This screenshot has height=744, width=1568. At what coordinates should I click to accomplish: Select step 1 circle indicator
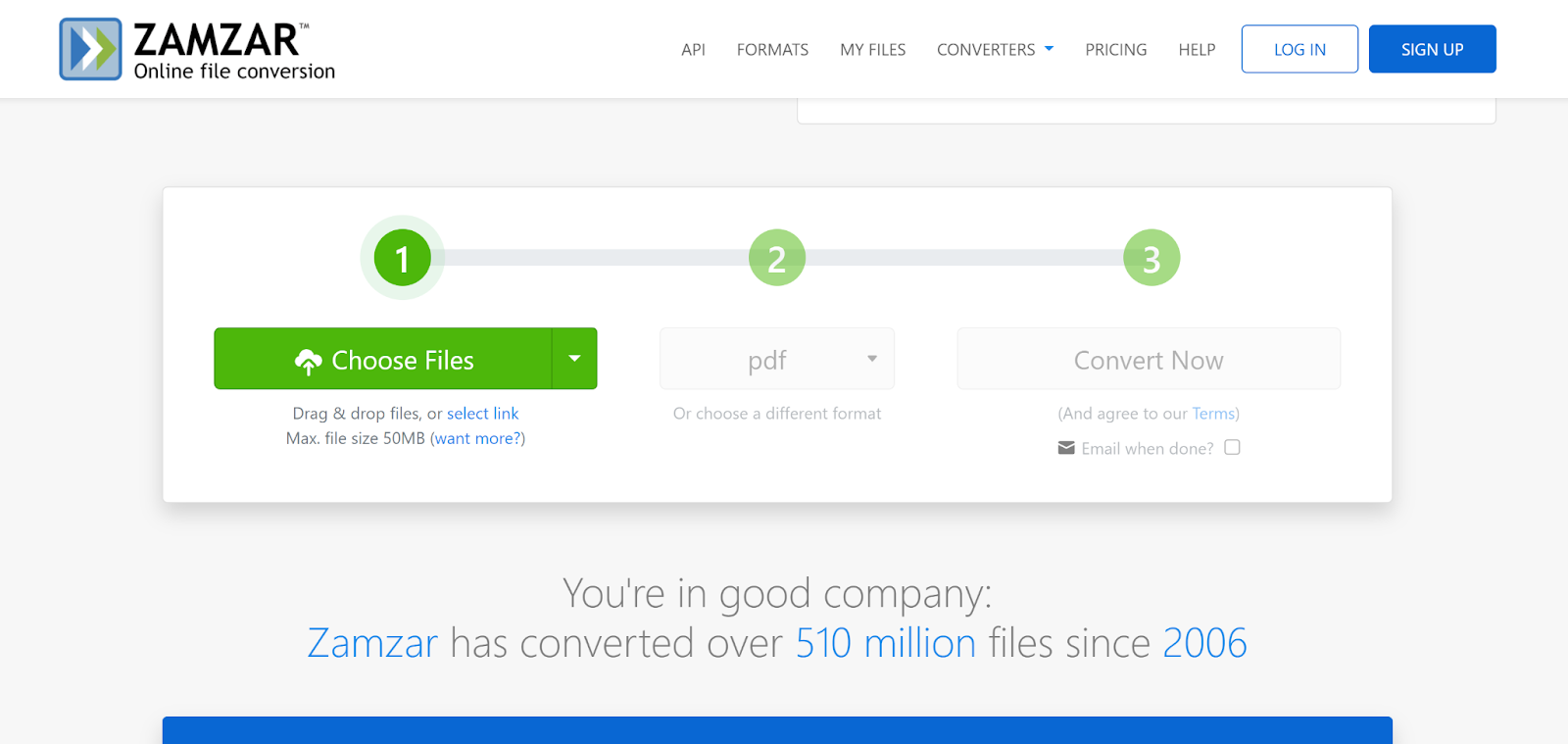click(x=402, y=258)
